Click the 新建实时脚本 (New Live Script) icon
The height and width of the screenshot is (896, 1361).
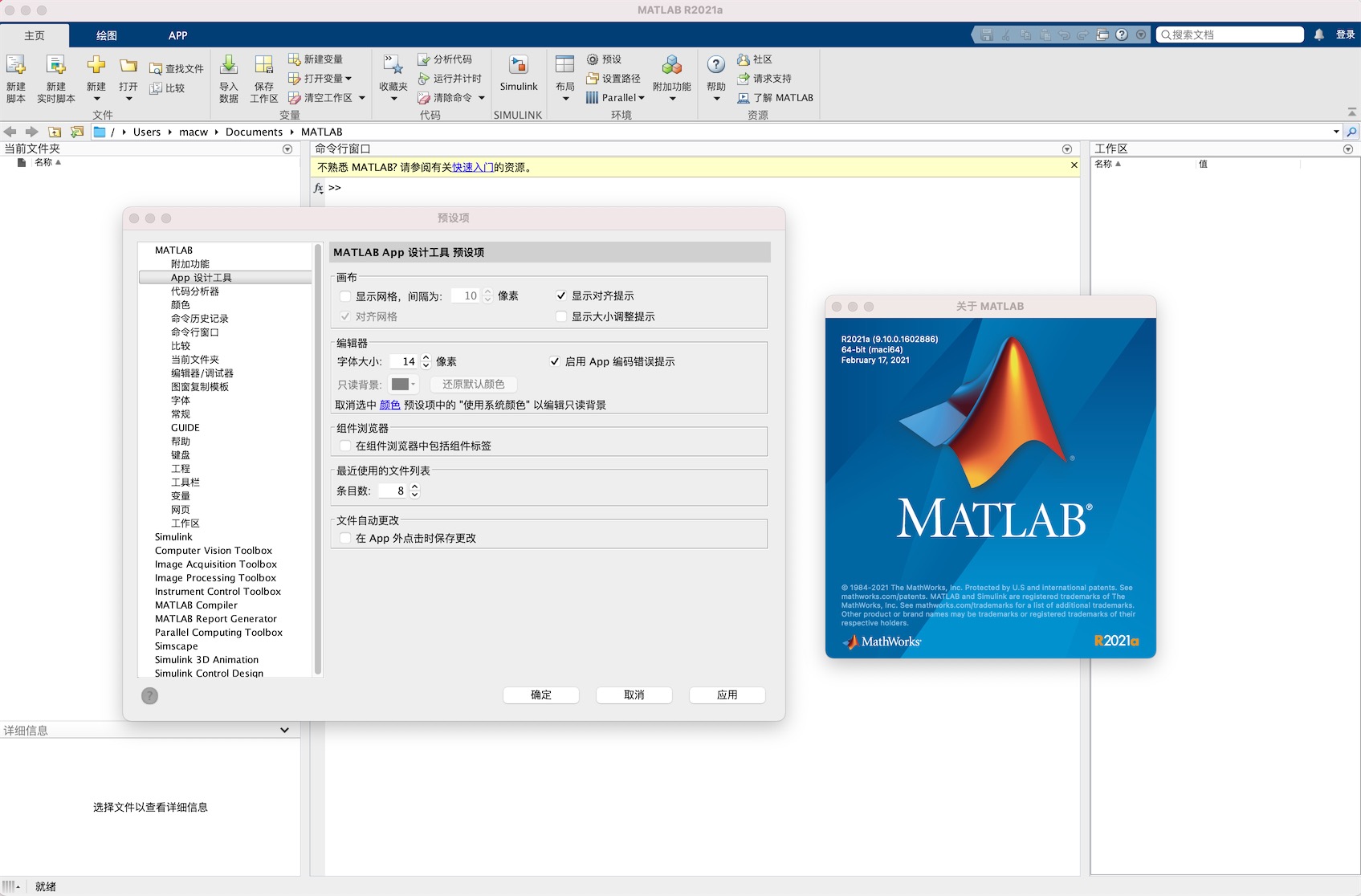55,66
